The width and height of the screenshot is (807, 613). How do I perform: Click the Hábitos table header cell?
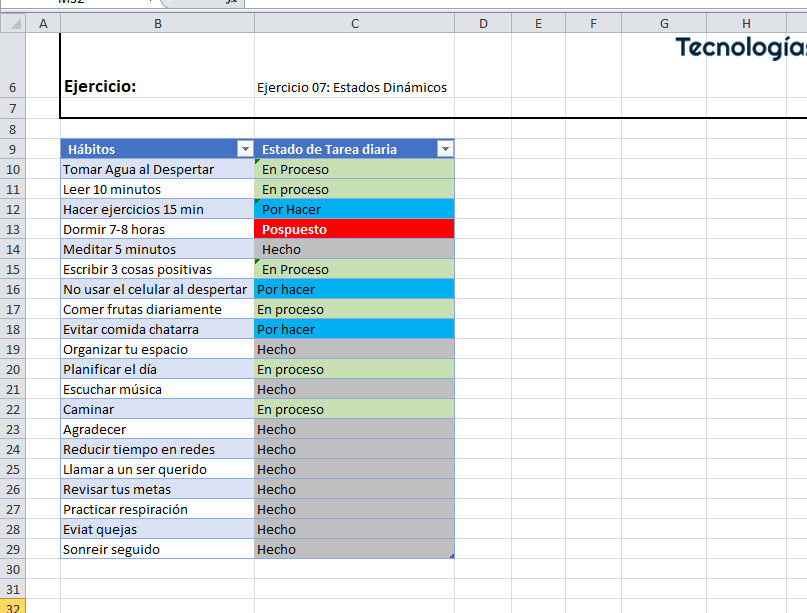click(x=148, y=149)
